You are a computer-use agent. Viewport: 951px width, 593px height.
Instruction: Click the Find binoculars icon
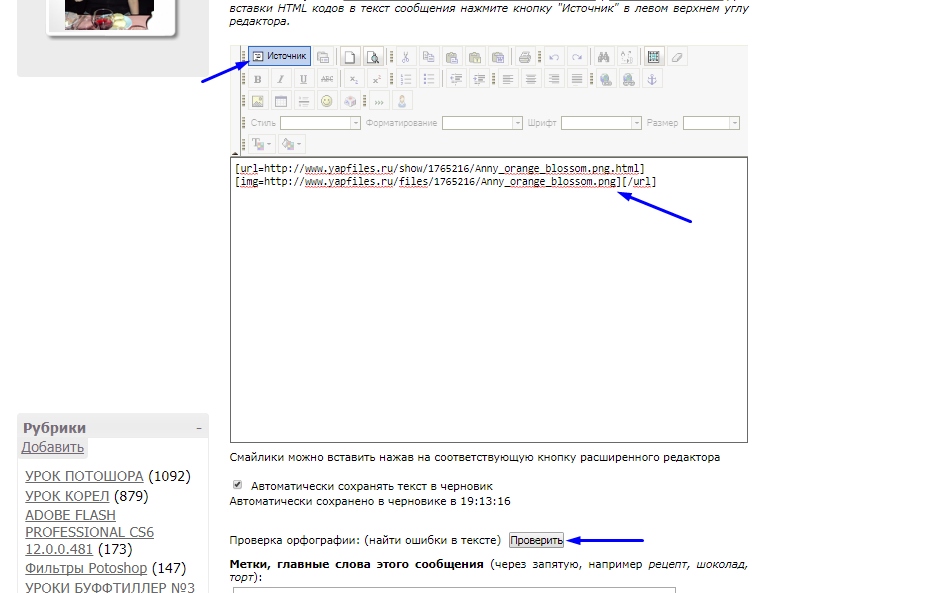tap(603, 57)
